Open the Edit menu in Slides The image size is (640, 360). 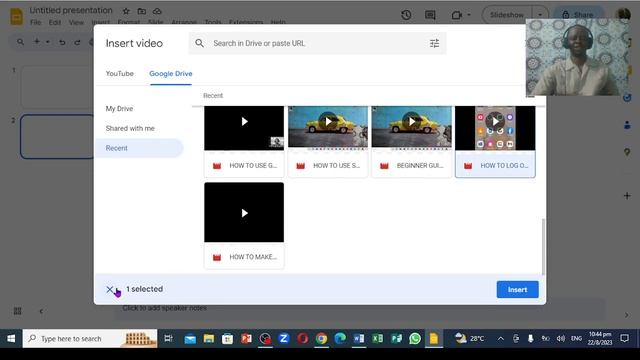pos(55,22)
